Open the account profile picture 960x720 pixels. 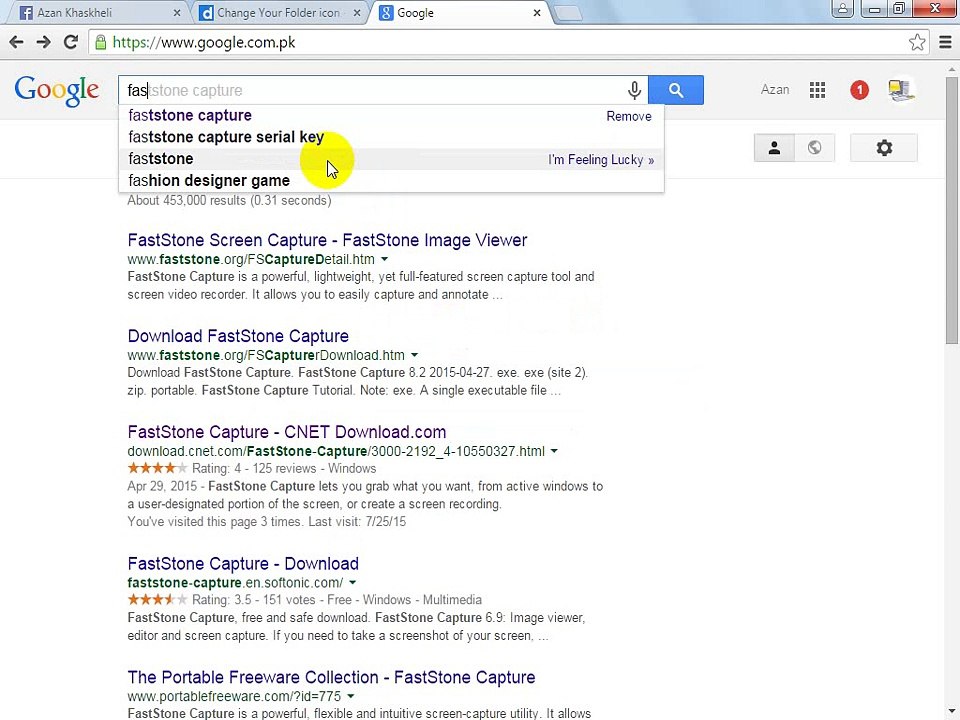pos(901,90)
